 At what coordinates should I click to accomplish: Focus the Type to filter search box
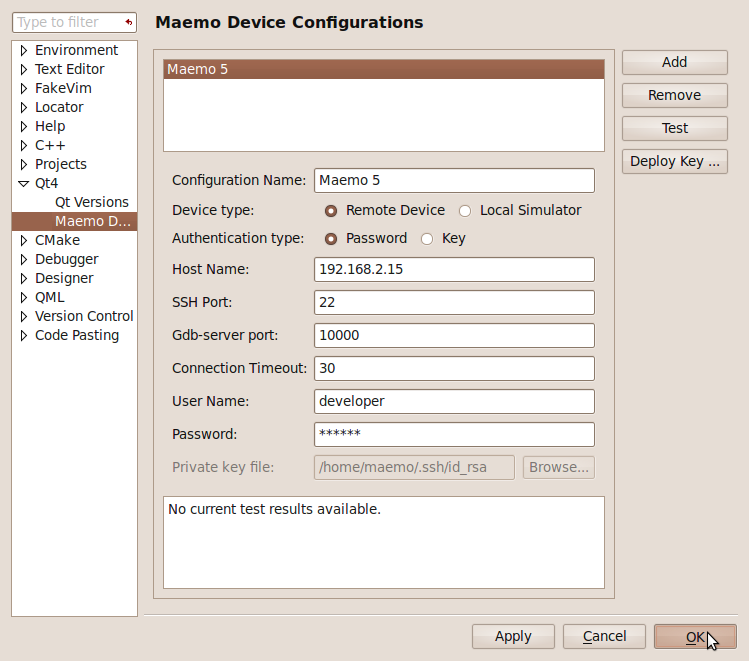click(65, 22)
